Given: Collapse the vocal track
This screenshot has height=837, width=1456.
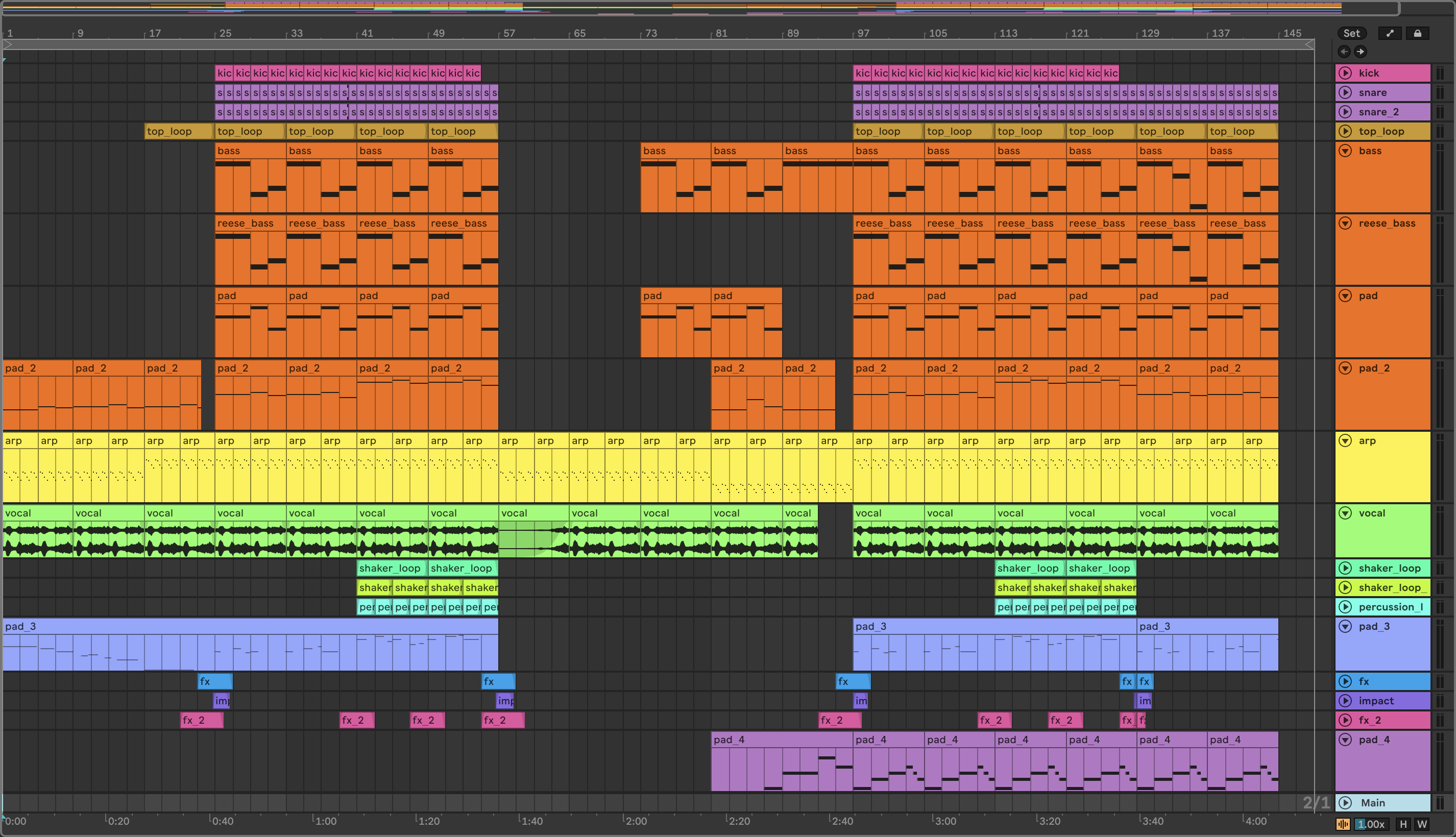Looking at the screenshot, I should pos(1345,513).
